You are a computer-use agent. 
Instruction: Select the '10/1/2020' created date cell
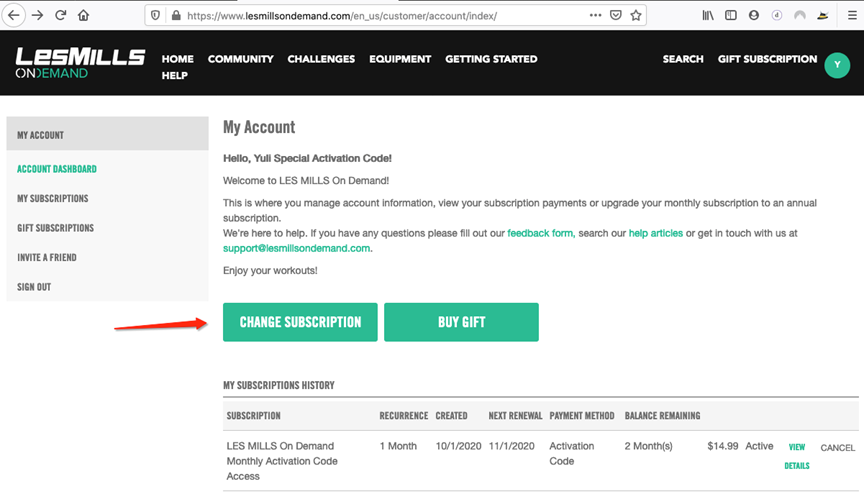pos(458,446)
